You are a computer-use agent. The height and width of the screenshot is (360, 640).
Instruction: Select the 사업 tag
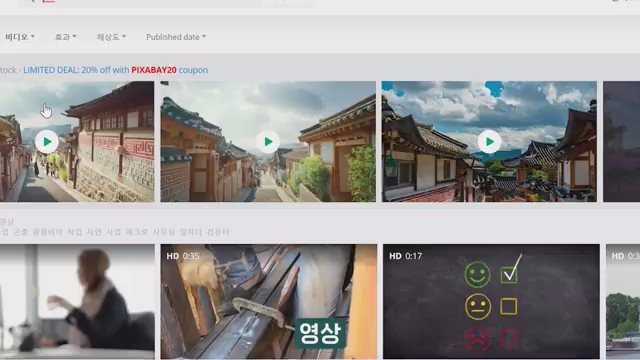pos(113,232)
